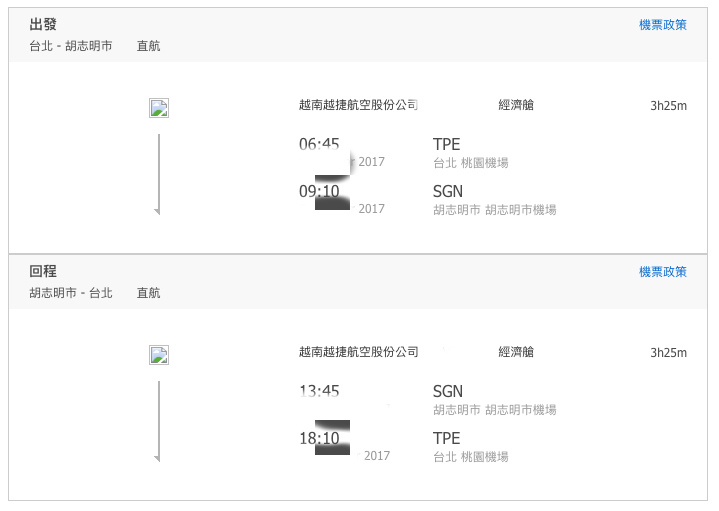
Task: Click the return flight airline logo icon
Action: tap(159, 355)
